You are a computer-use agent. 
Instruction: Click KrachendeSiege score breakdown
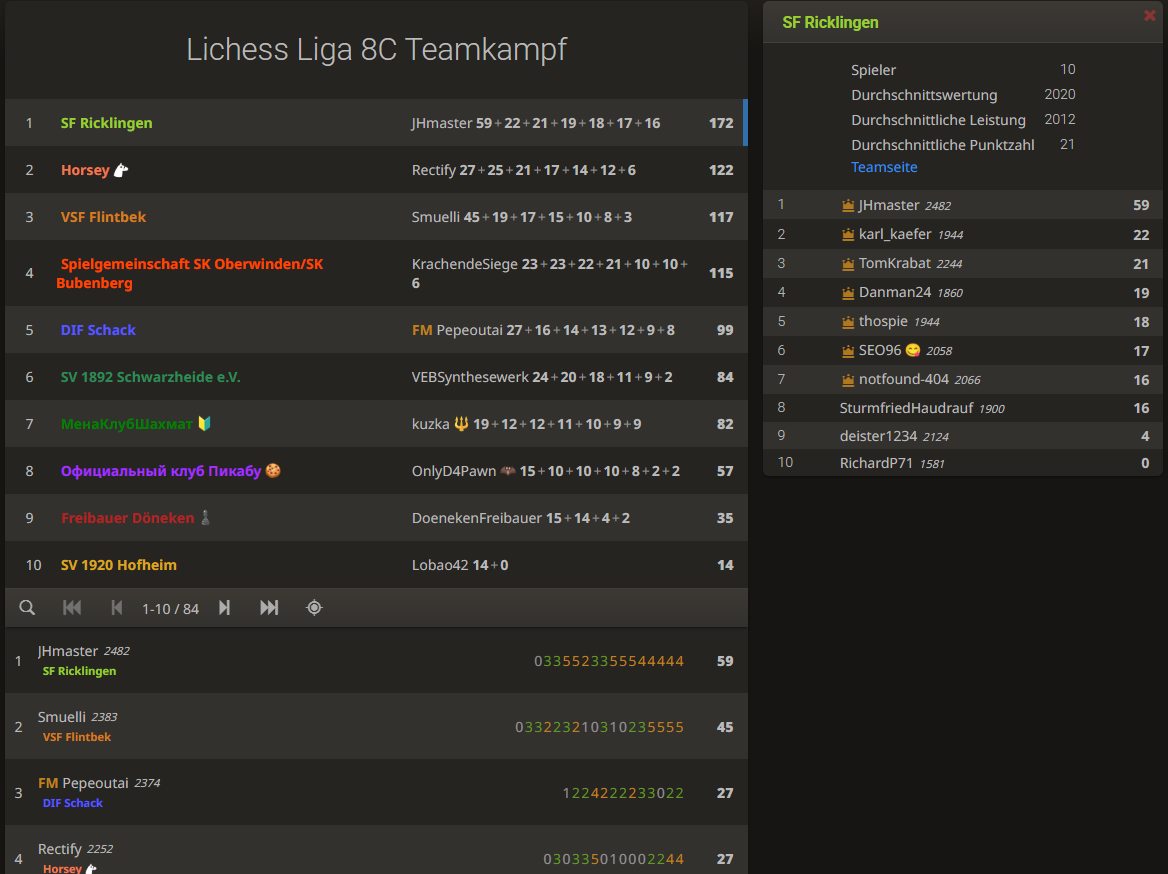coord(549,273)
